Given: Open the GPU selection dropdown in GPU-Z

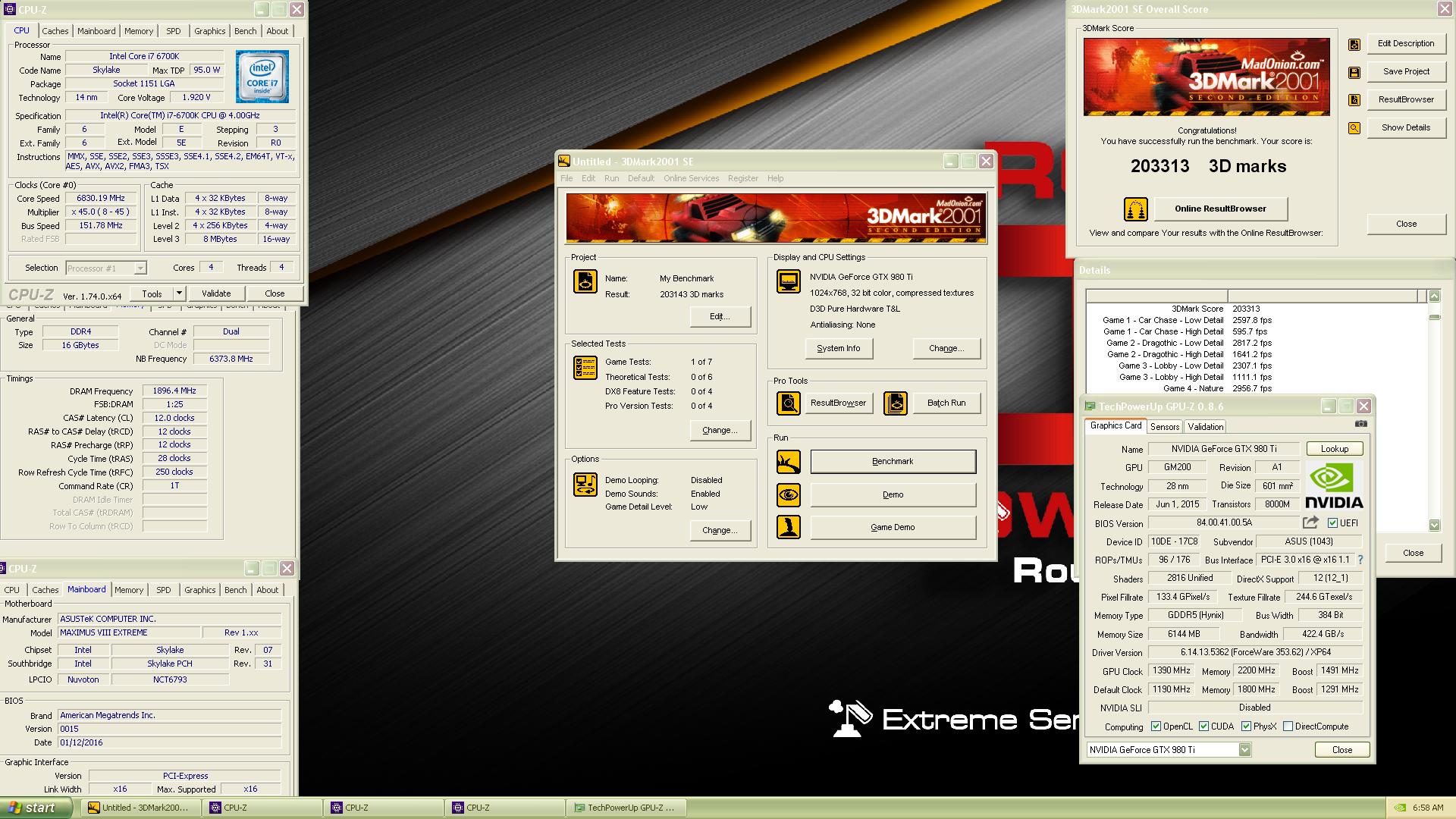Looking at the screenshot, I should pos(1244,750).
